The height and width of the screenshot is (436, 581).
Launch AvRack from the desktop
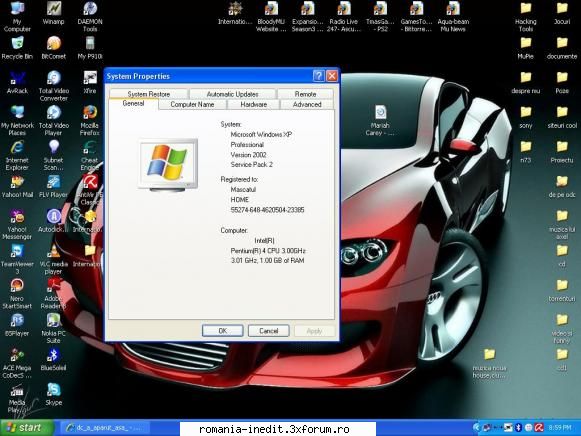tap(17, 82)
